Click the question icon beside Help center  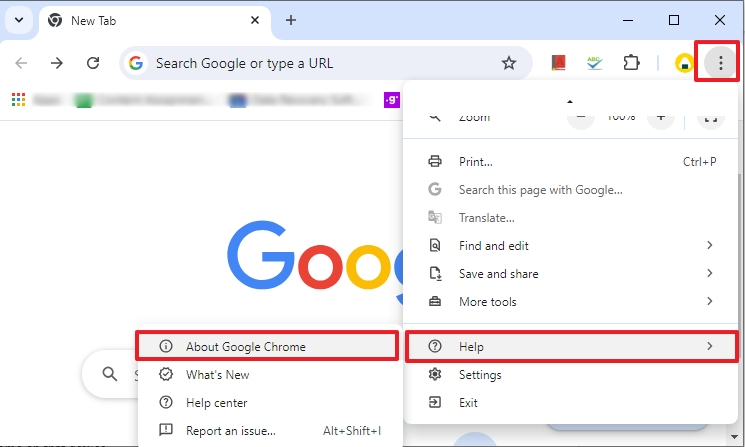165,402
